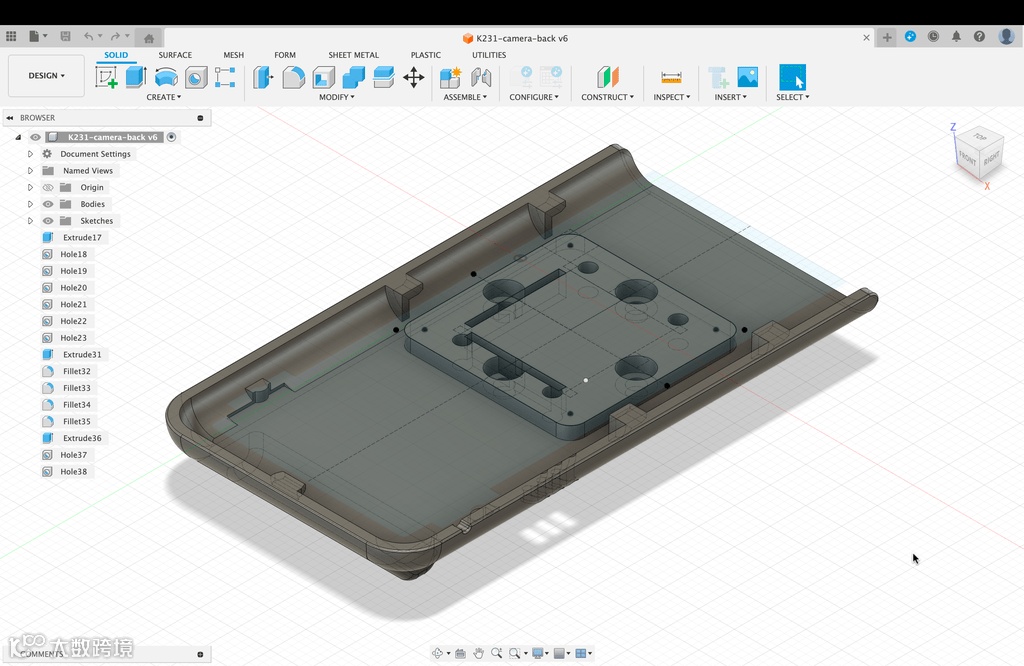
Task: Open the ASSEMBLE dropdown menu
Action: (x=465, y=97)
